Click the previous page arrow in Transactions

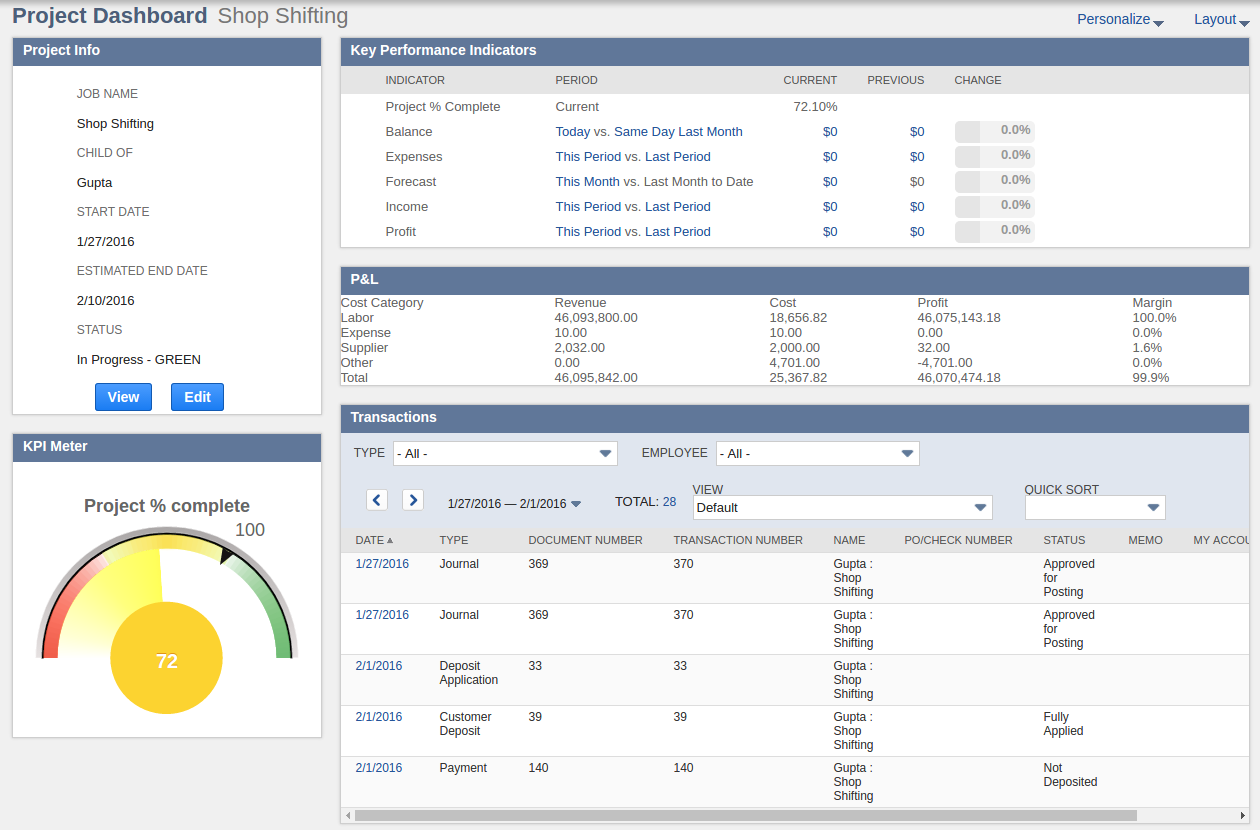377,499
